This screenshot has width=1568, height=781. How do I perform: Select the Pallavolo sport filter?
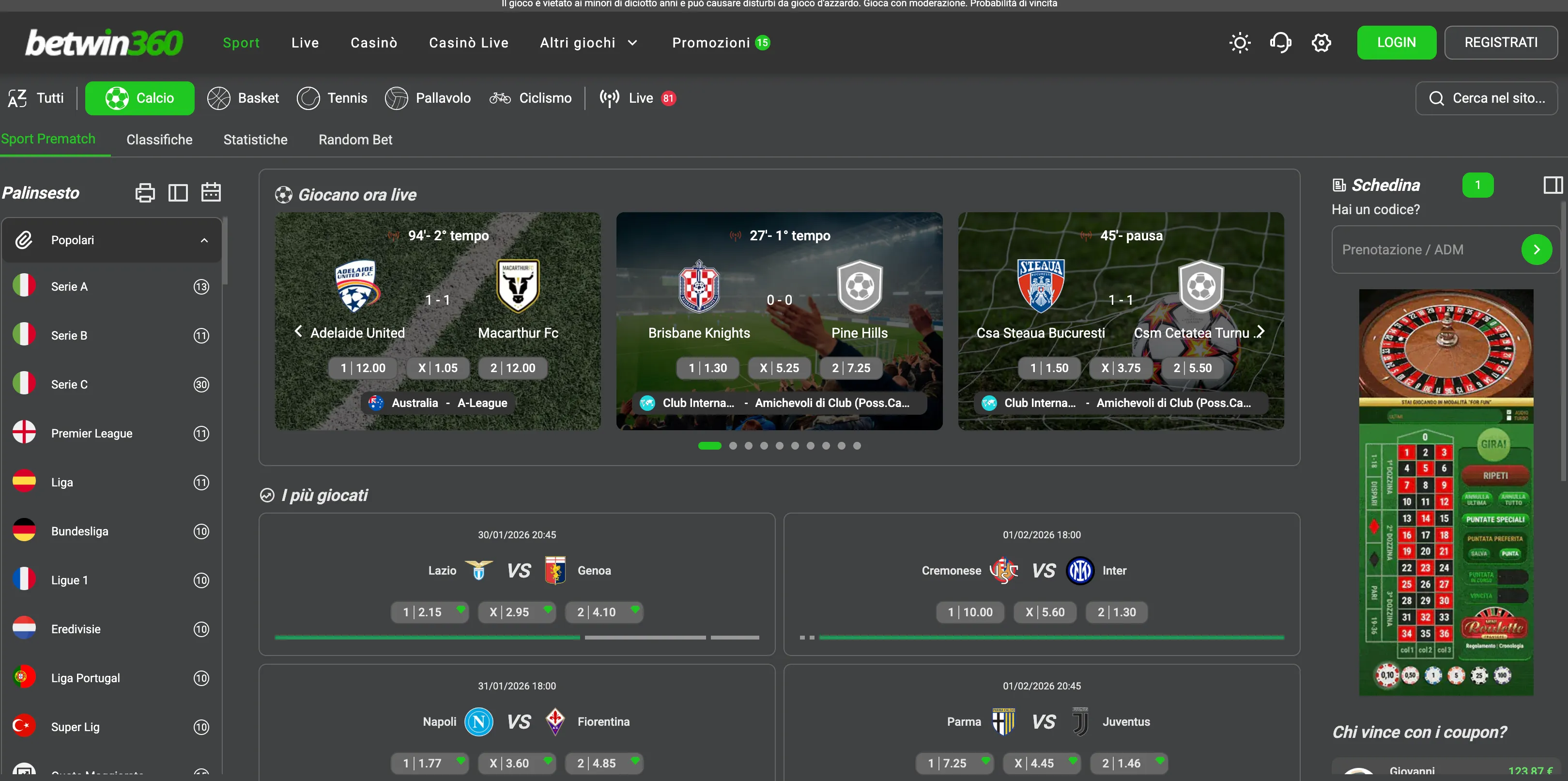pos(428,98)
